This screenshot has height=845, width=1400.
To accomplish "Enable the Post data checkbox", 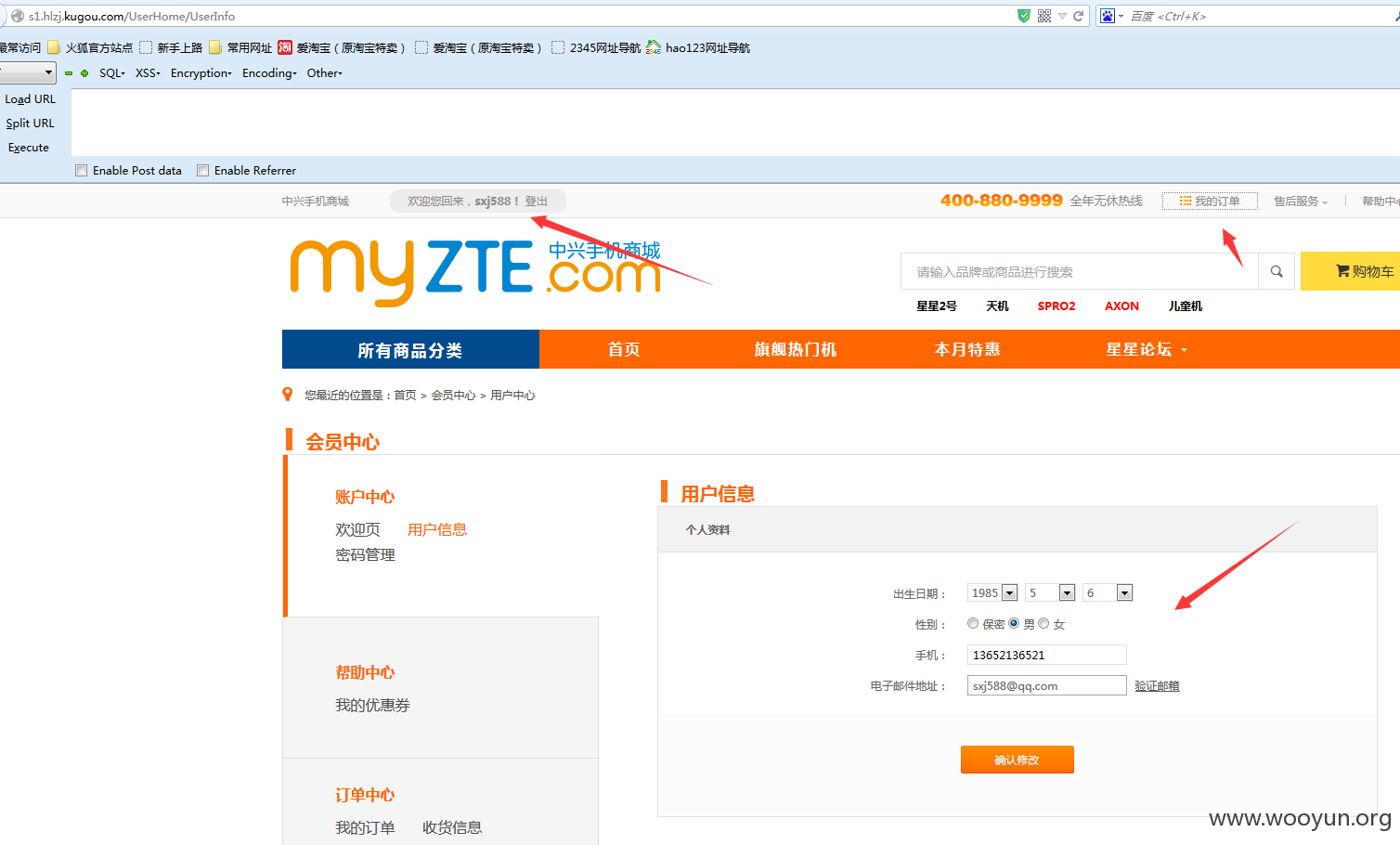I will pyautogui.click(x=82, y=171).
